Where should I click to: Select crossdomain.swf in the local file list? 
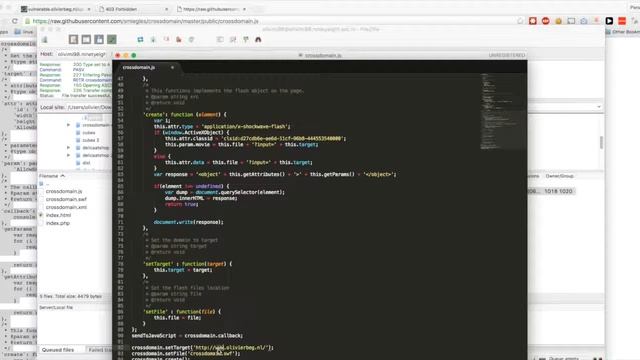click(66, 199)
